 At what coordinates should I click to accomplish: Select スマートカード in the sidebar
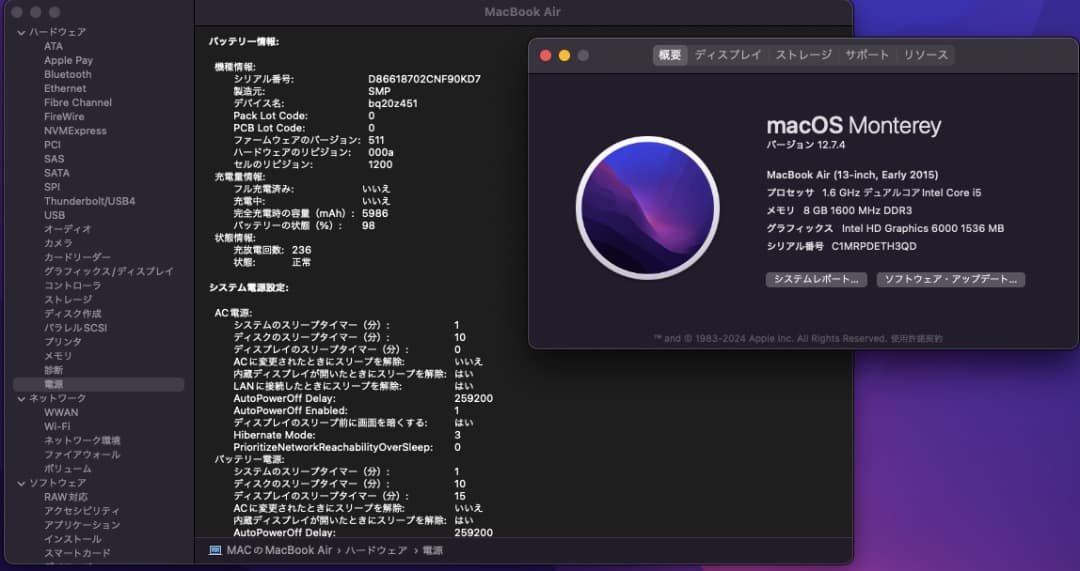coord(77,553)
